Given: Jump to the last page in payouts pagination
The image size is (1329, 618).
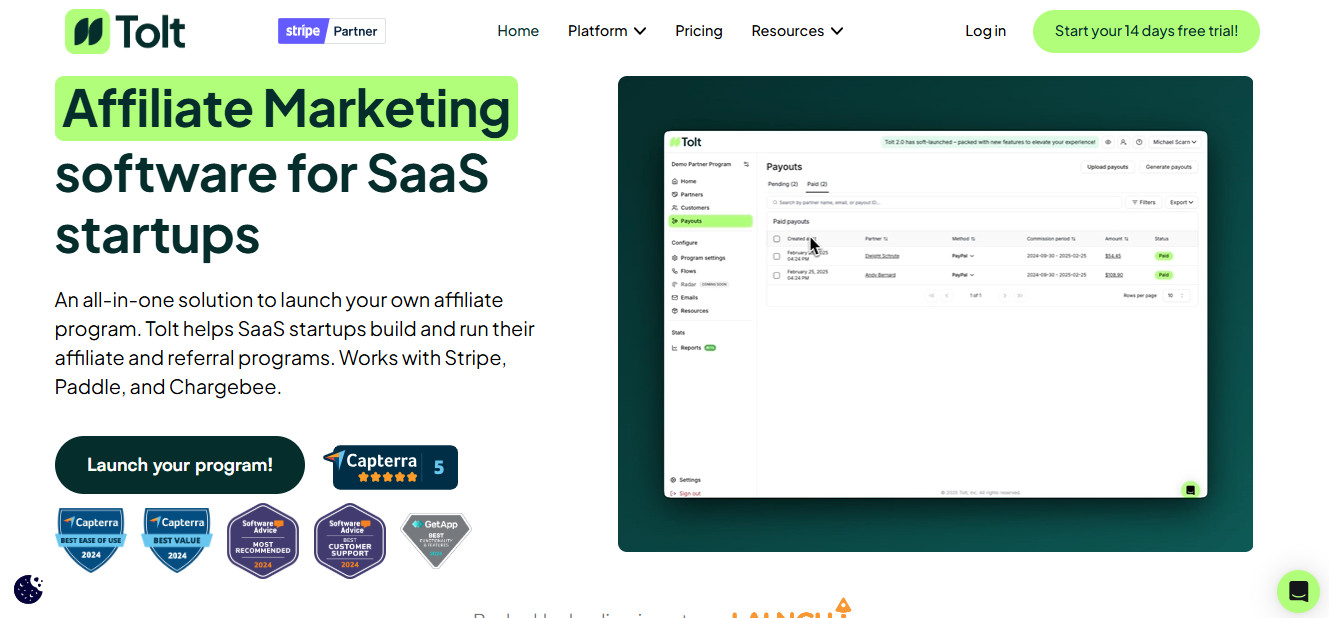Looking at the screenshot, I should click(1020, 295).
